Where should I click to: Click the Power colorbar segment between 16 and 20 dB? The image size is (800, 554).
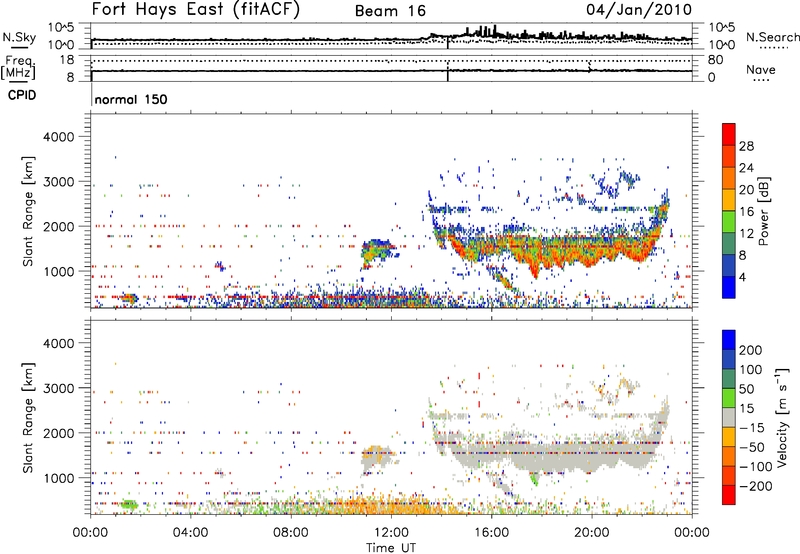[729, 200]
